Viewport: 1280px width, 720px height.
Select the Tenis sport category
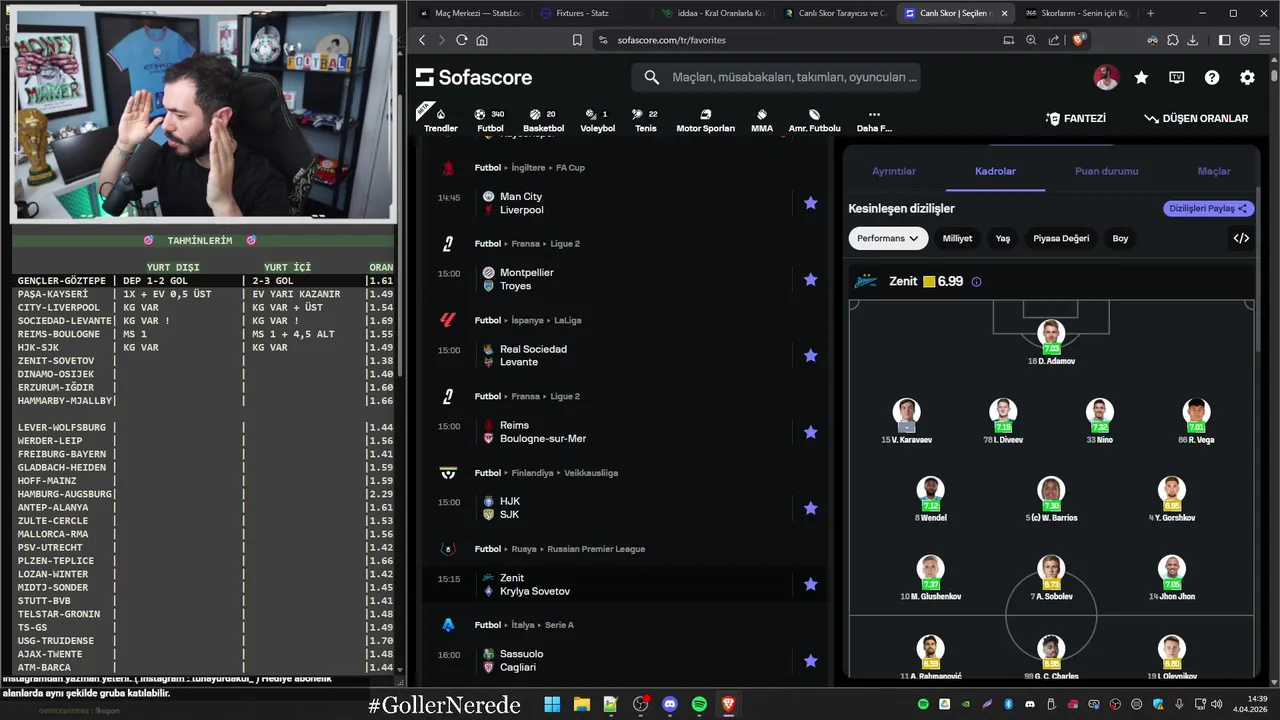tap(646, 120)
